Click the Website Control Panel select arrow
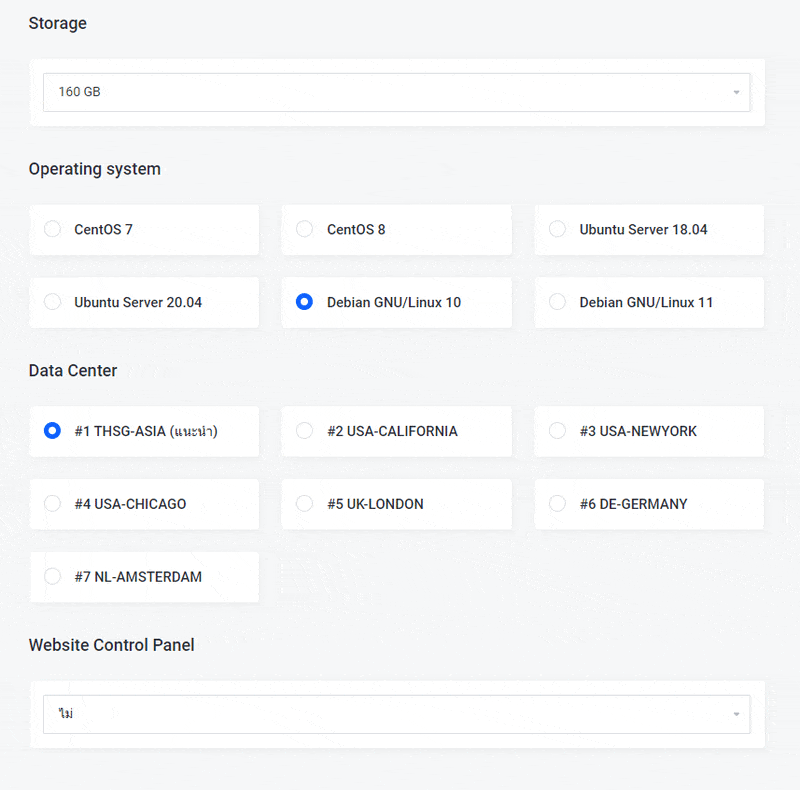 736,714
